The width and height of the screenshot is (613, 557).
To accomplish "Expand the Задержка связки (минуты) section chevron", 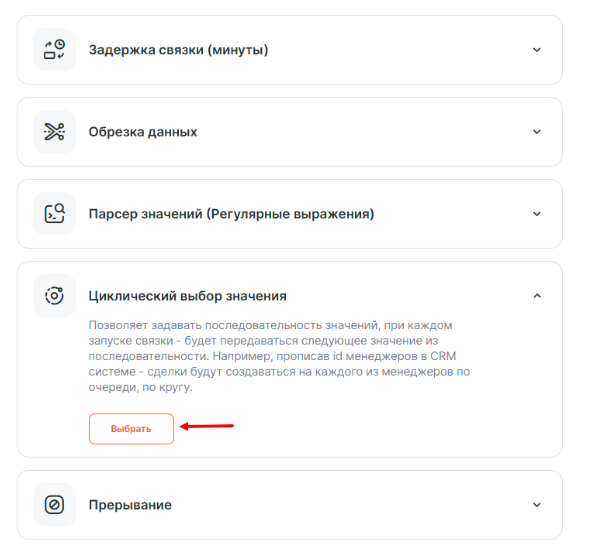I will click(537, 49).
